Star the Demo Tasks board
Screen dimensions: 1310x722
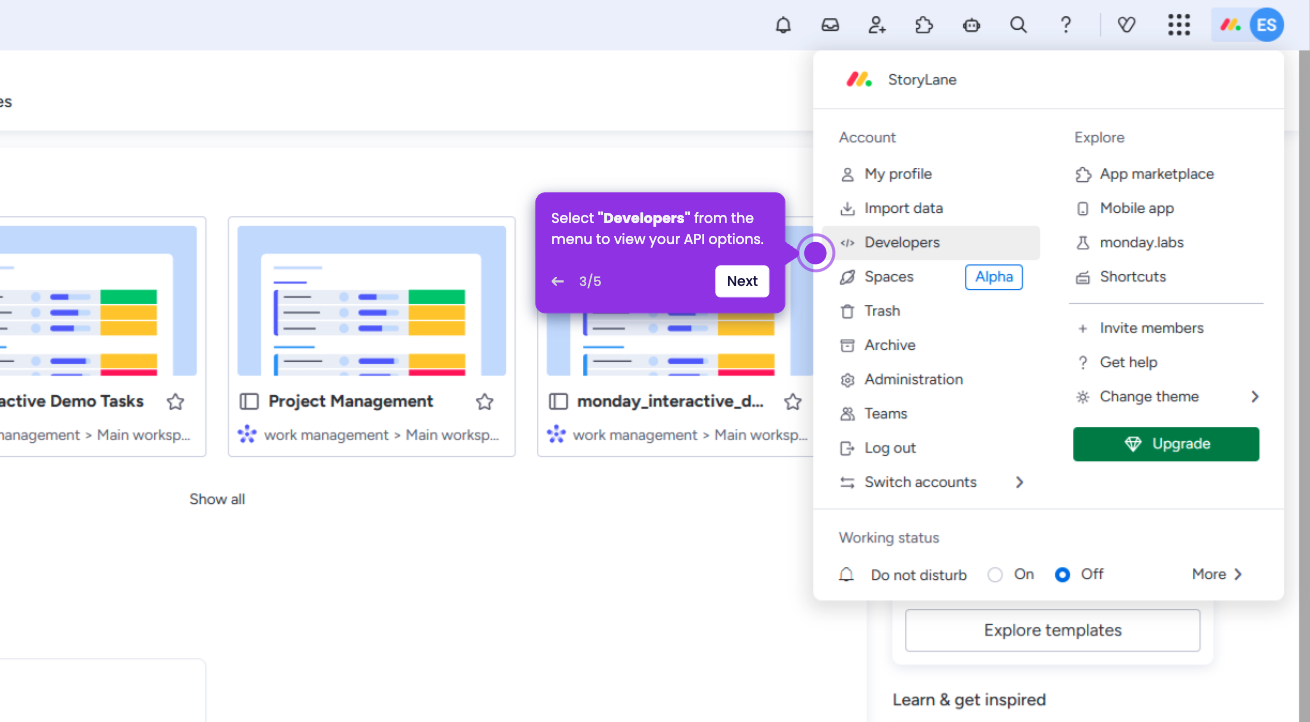pyautogui.click(x=175, y=402)
